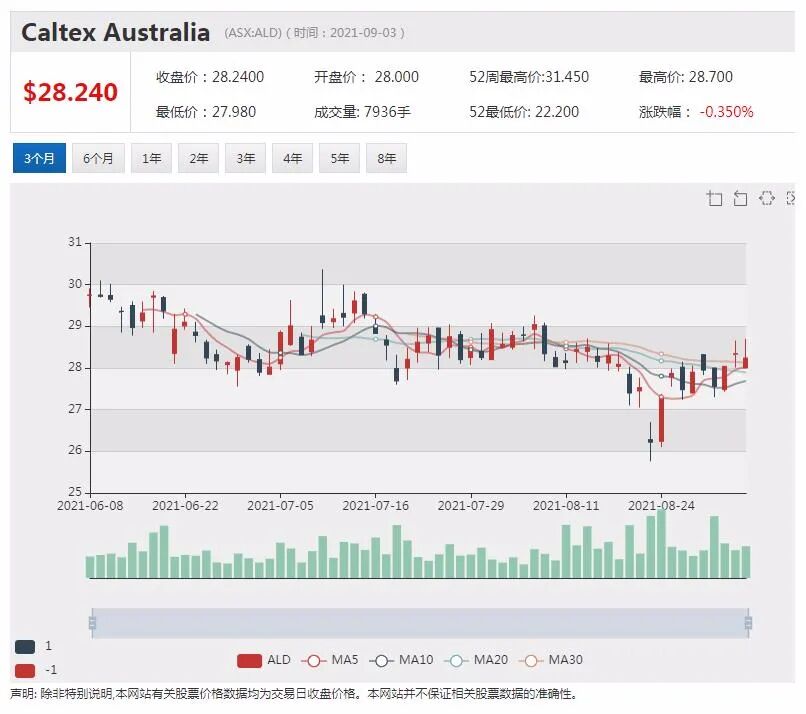The width and height of the screenshot is (806, 714).
Task: Toggle the MA30 line in the legend
Action: [551, 660]
